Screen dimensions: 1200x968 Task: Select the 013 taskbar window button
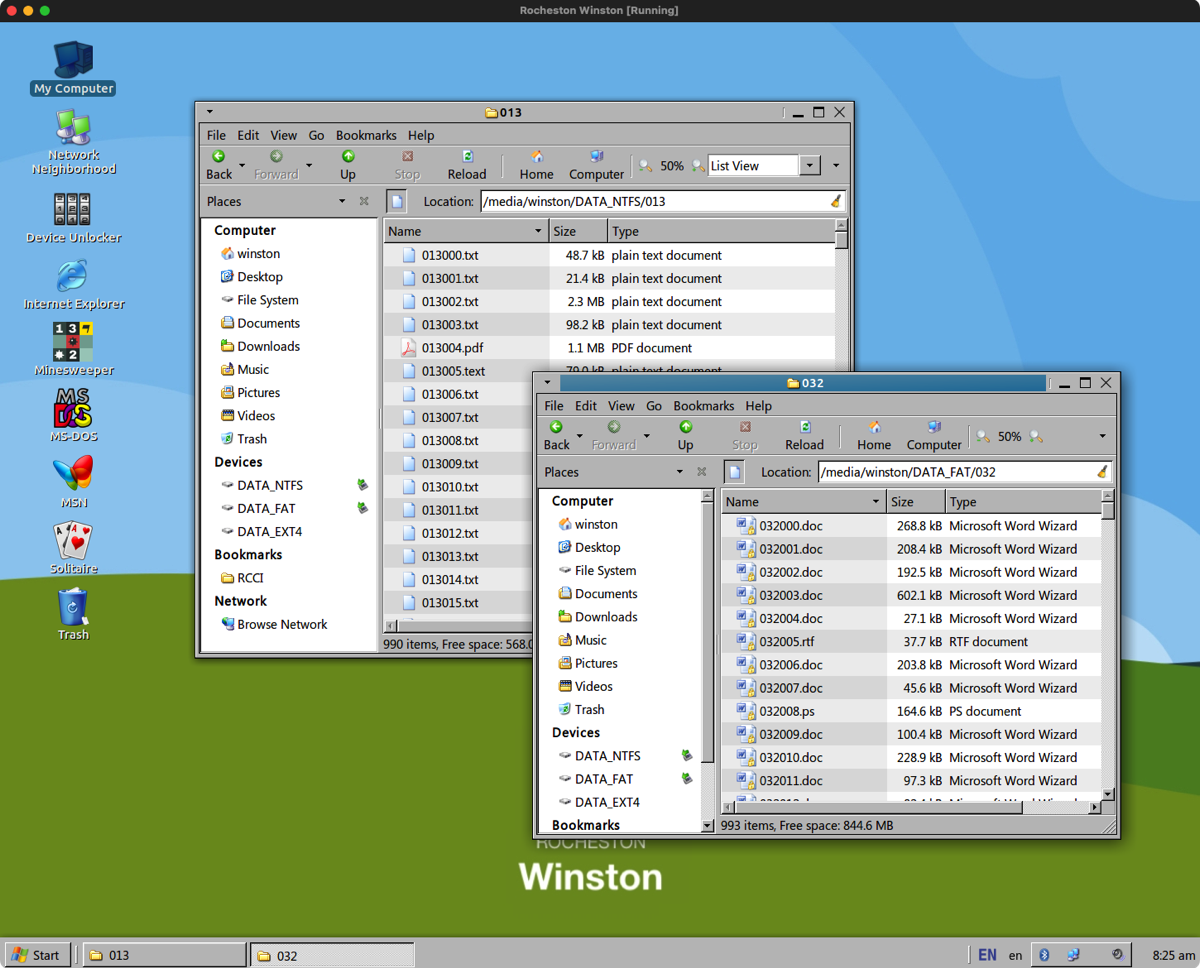point(163,955)
